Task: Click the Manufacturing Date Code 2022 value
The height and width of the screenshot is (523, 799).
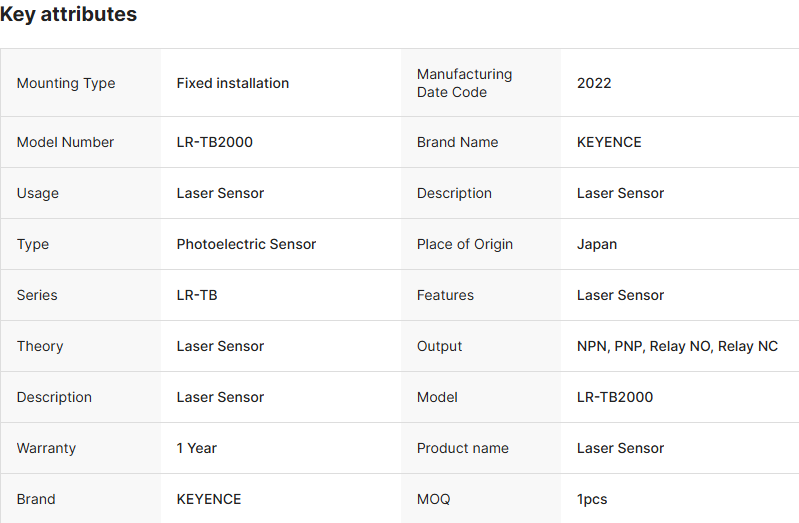Action: (x=594, y=83)
